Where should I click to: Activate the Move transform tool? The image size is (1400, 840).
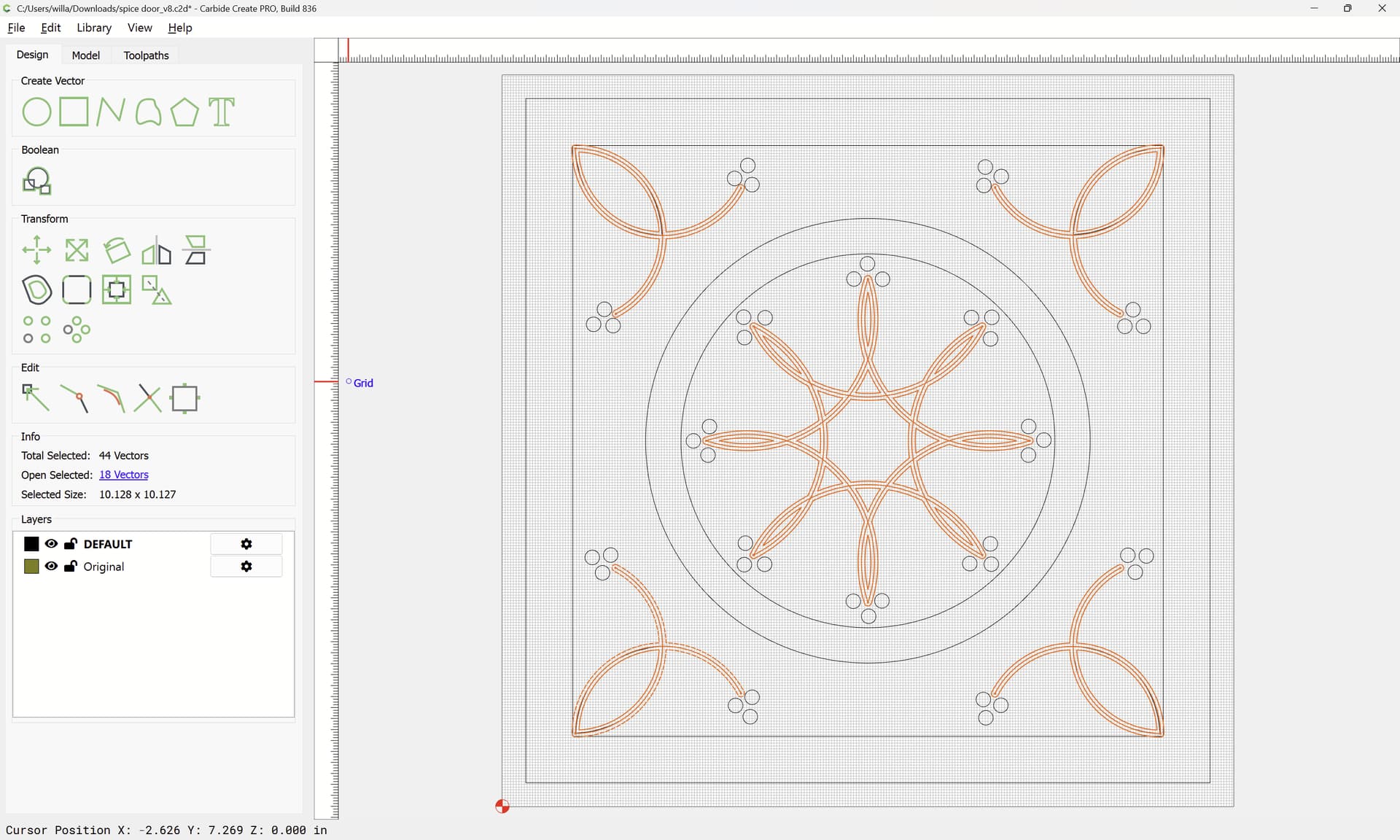pyautogui.click(x=36, y=251)
